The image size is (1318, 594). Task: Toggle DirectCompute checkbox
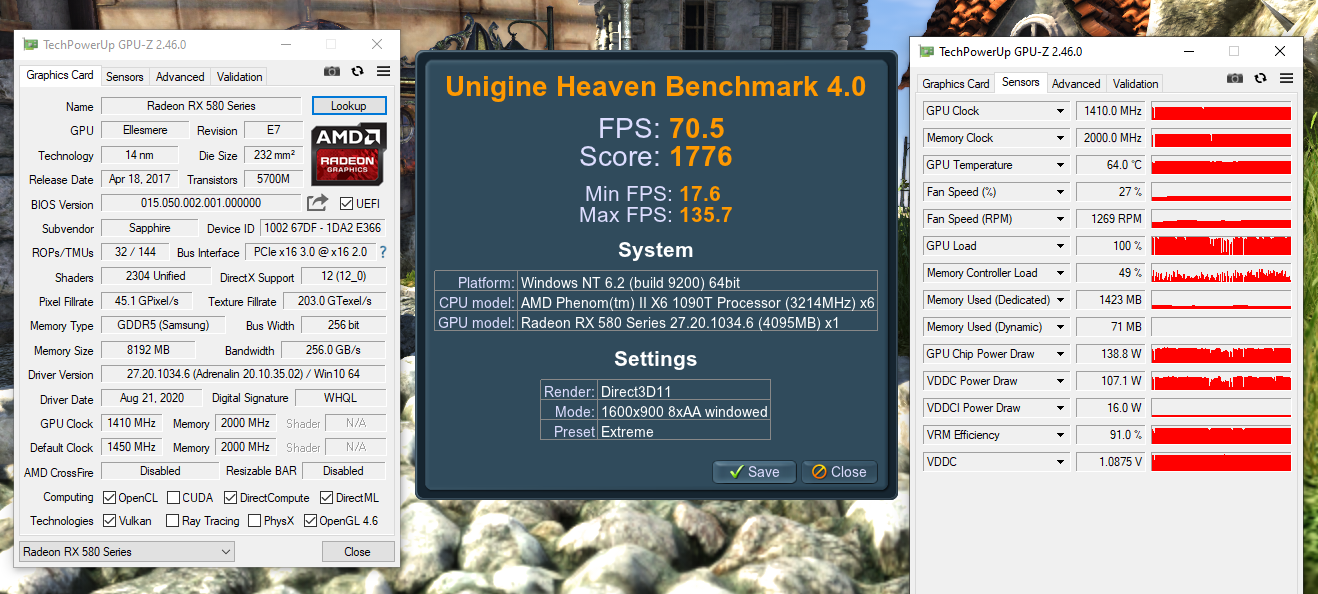click(x=230, y=497)
